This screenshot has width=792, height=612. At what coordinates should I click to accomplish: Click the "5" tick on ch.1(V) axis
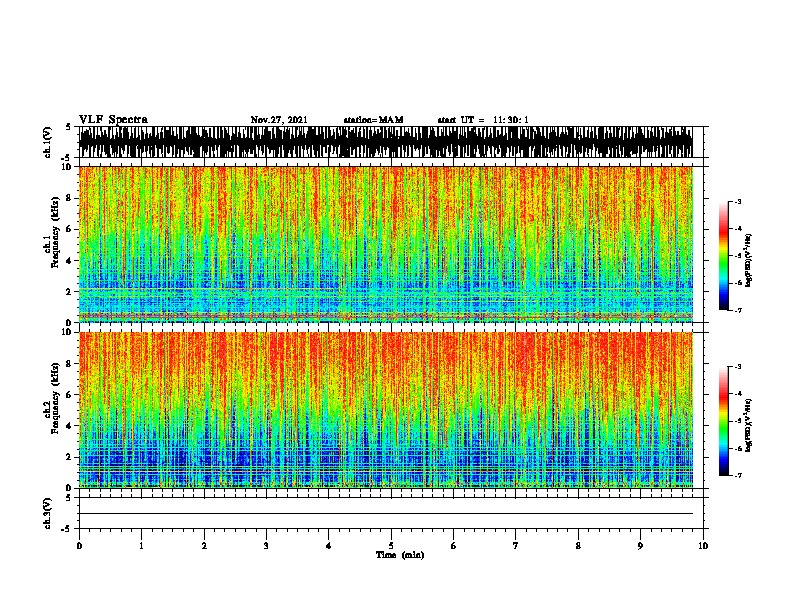[69, 127]
